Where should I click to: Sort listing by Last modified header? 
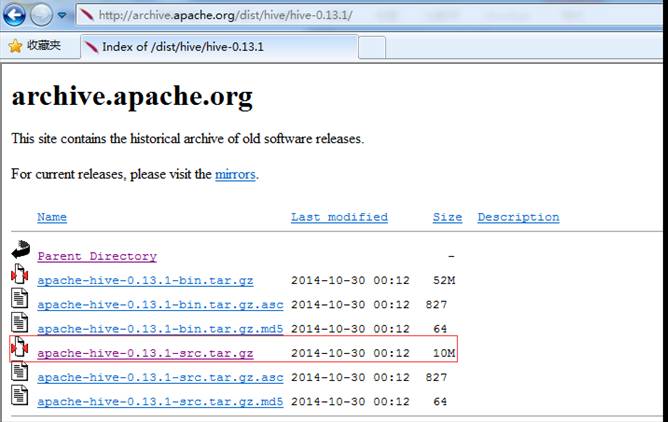339,217
